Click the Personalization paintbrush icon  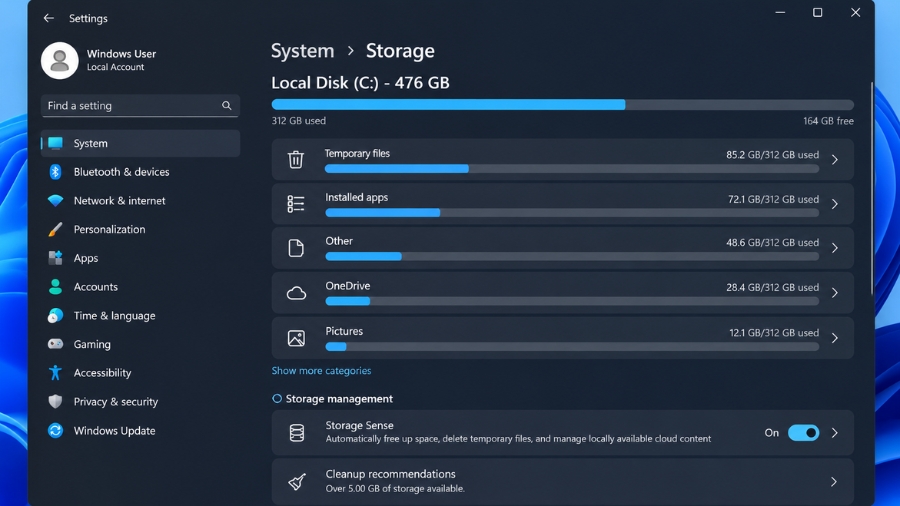(x=55, y=229)
